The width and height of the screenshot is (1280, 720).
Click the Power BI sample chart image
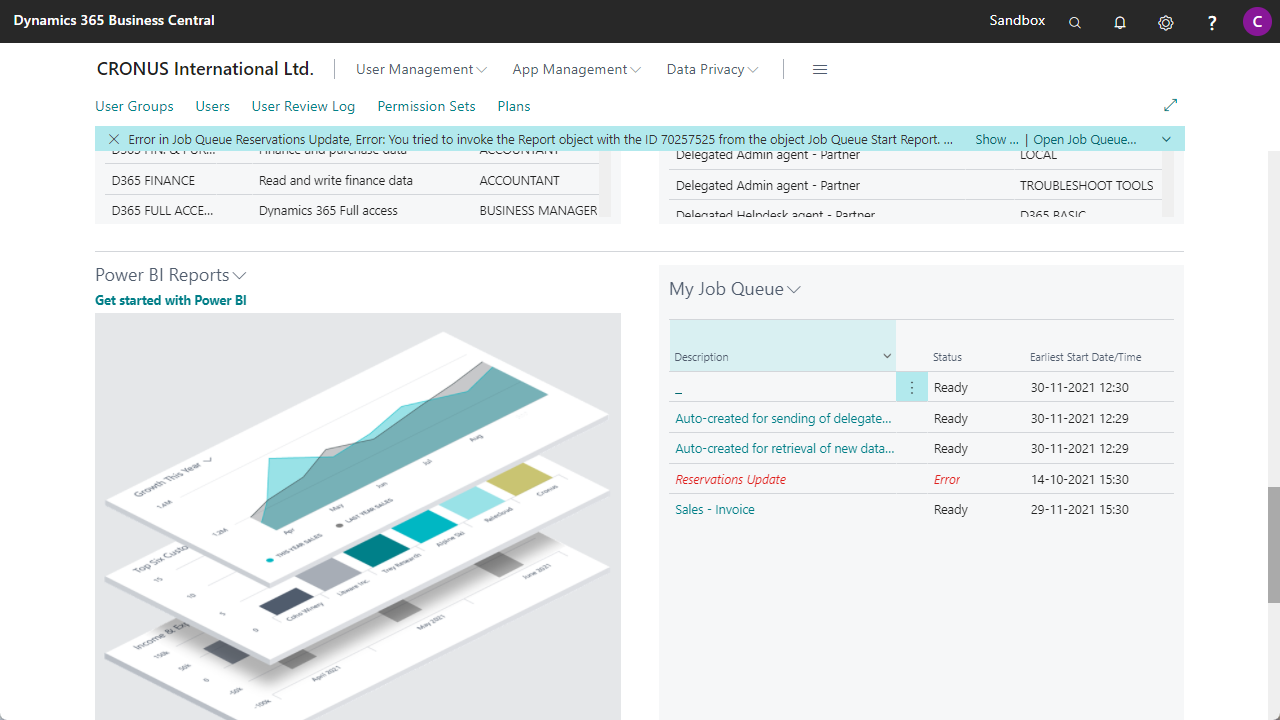[x=357, y=515]
